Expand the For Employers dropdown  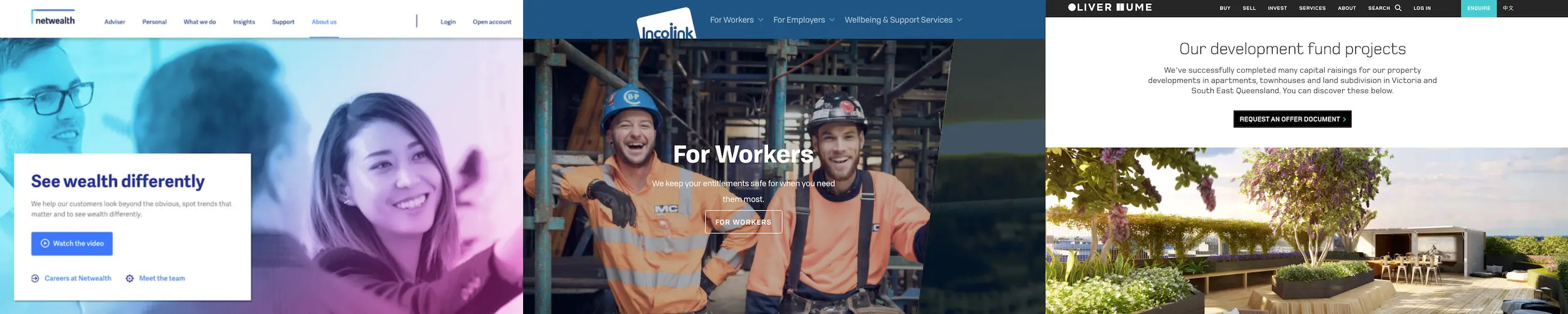pyautogui.click(x=804, y=20)
